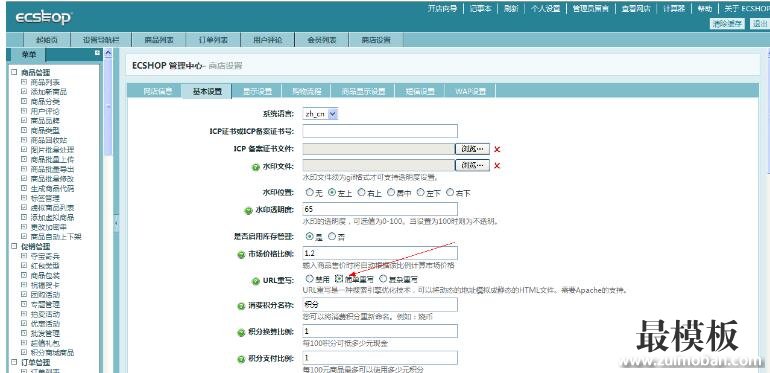The width and height of the screenshot is (770, 373).
Task: Show help tip for 市场价格比例
Action: pyautogui.click(x=241, y=255)
